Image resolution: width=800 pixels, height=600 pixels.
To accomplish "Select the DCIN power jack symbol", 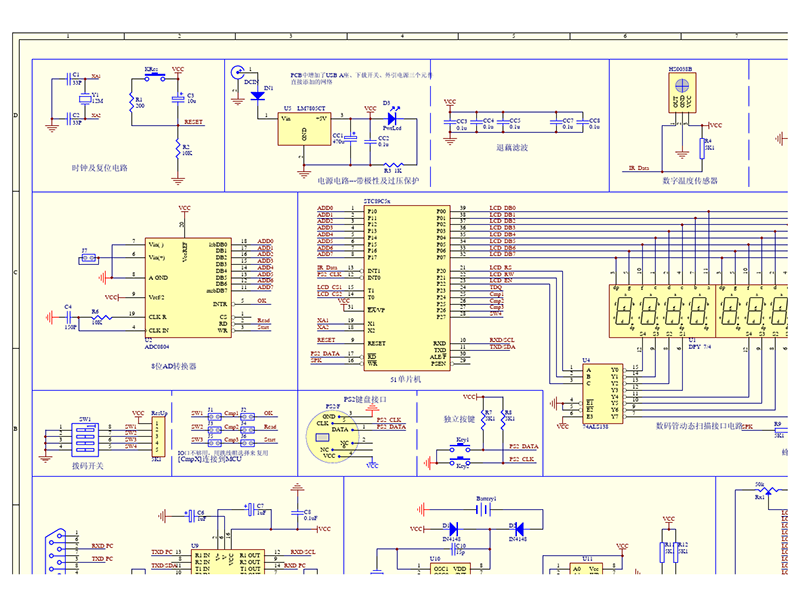I will coord(237,72).
